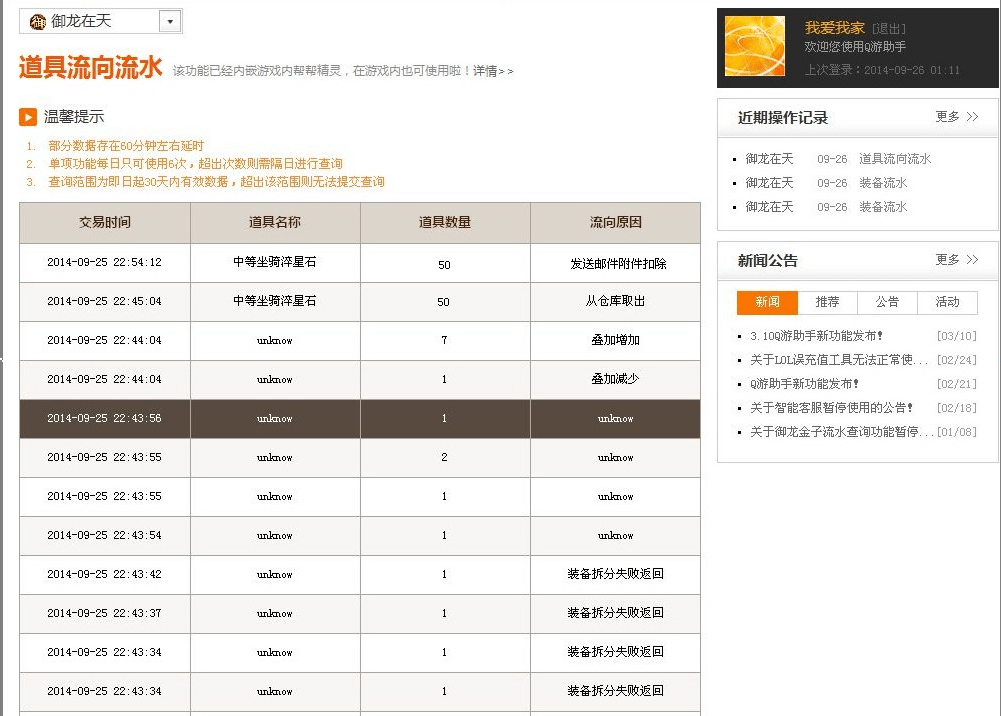Click the orange 温馨提示 arrow icon
Image resolution: width=1001 pixels, height=716 pixels.
(28, 117)
